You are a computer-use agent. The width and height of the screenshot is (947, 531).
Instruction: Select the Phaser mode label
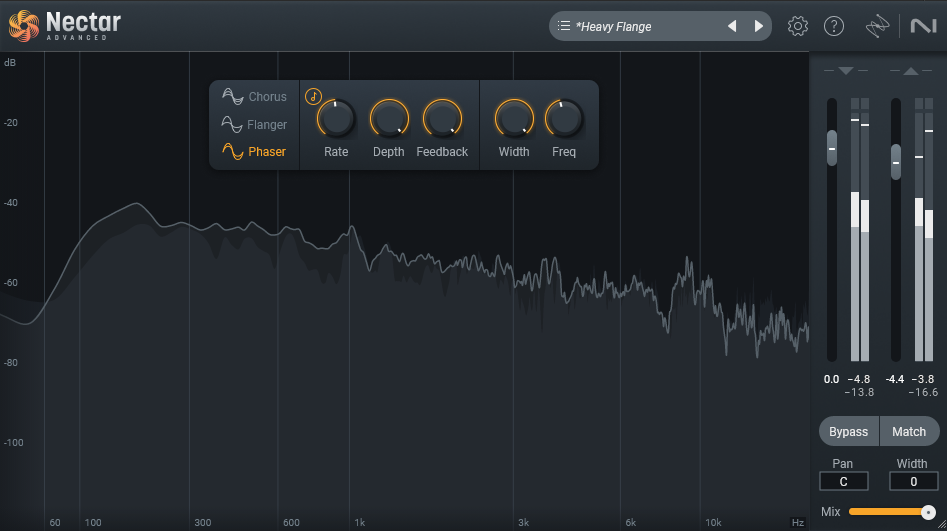267,152
